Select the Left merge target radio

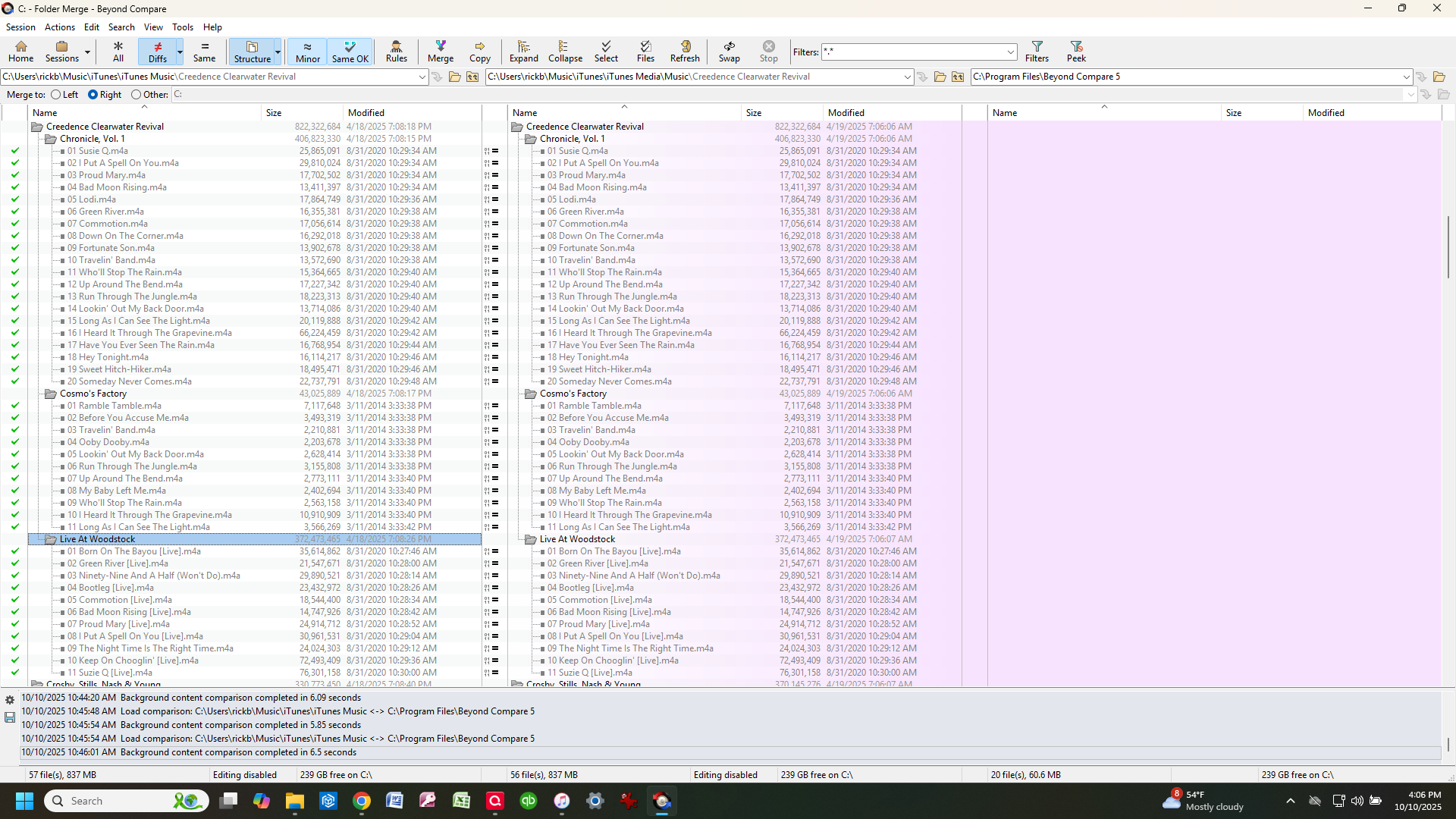coord(56,95)
